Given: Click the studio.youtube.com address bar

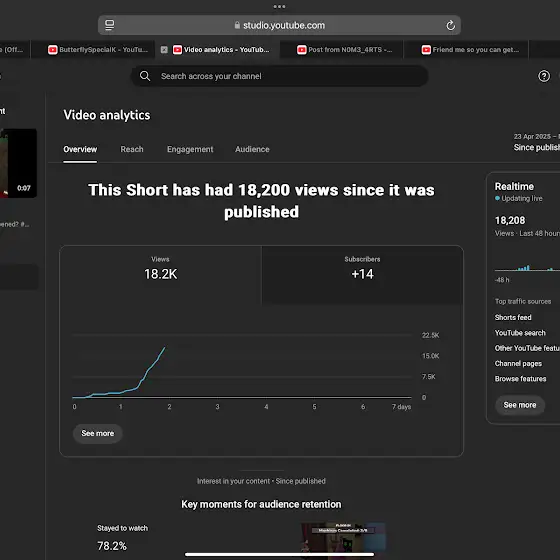Looking at the screenshot, I should [x=279, y=25].
